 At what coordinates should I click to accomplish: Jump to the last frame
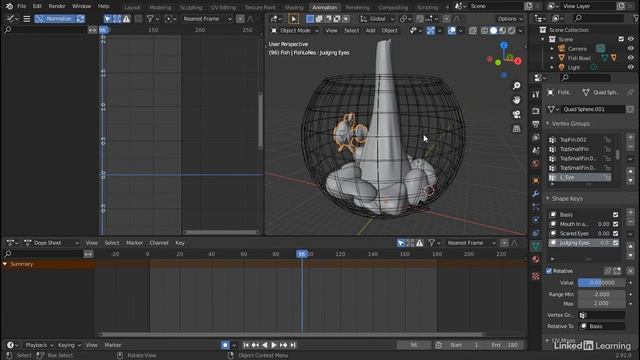293,345
